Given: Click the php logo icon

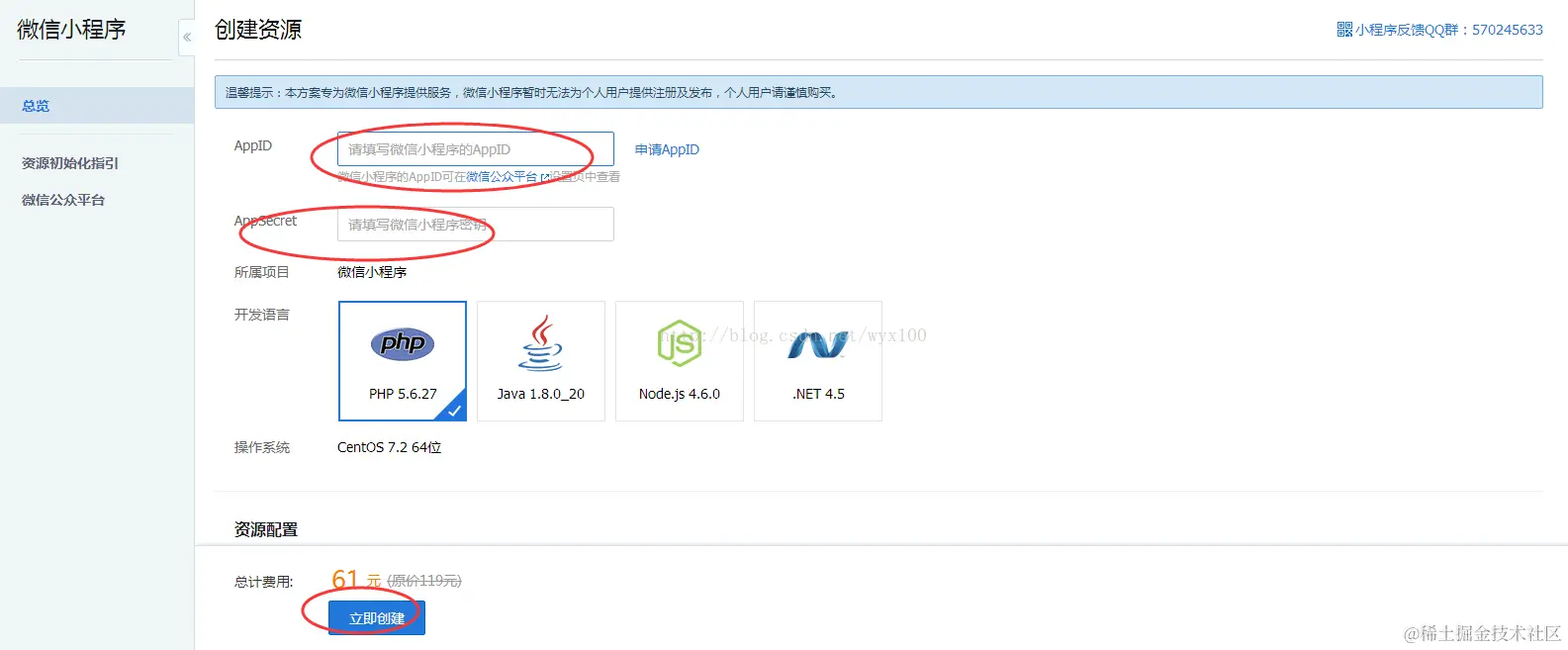Looking at the screenshot, I should (x=403, y=343).
